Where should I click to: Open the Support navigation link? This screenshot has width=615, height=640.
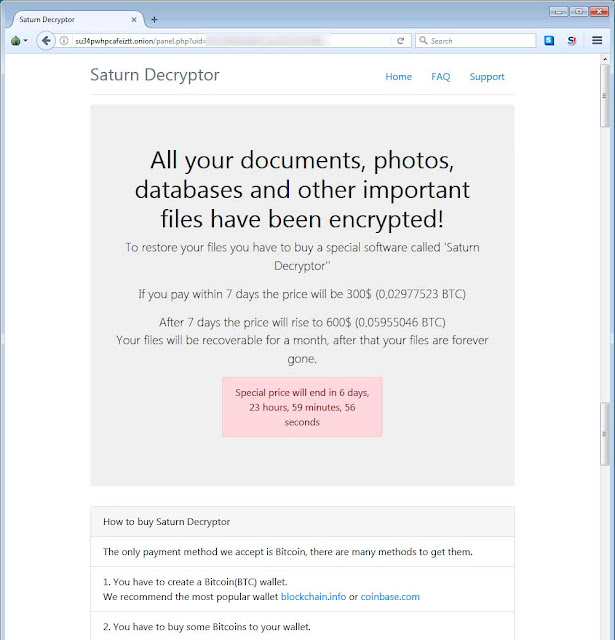[487, 77]
